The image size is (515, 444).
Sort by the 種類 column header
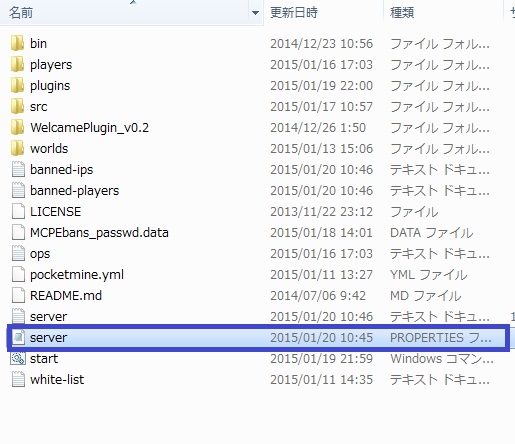click(402, 13)
